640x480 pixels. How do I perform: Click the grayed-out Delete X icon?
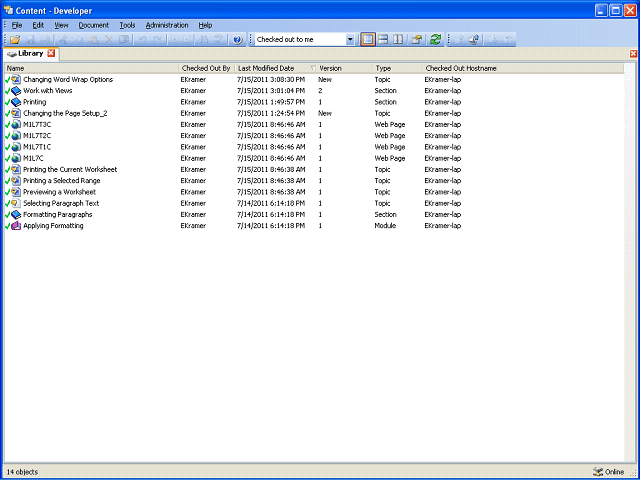[x=109, y=40]
